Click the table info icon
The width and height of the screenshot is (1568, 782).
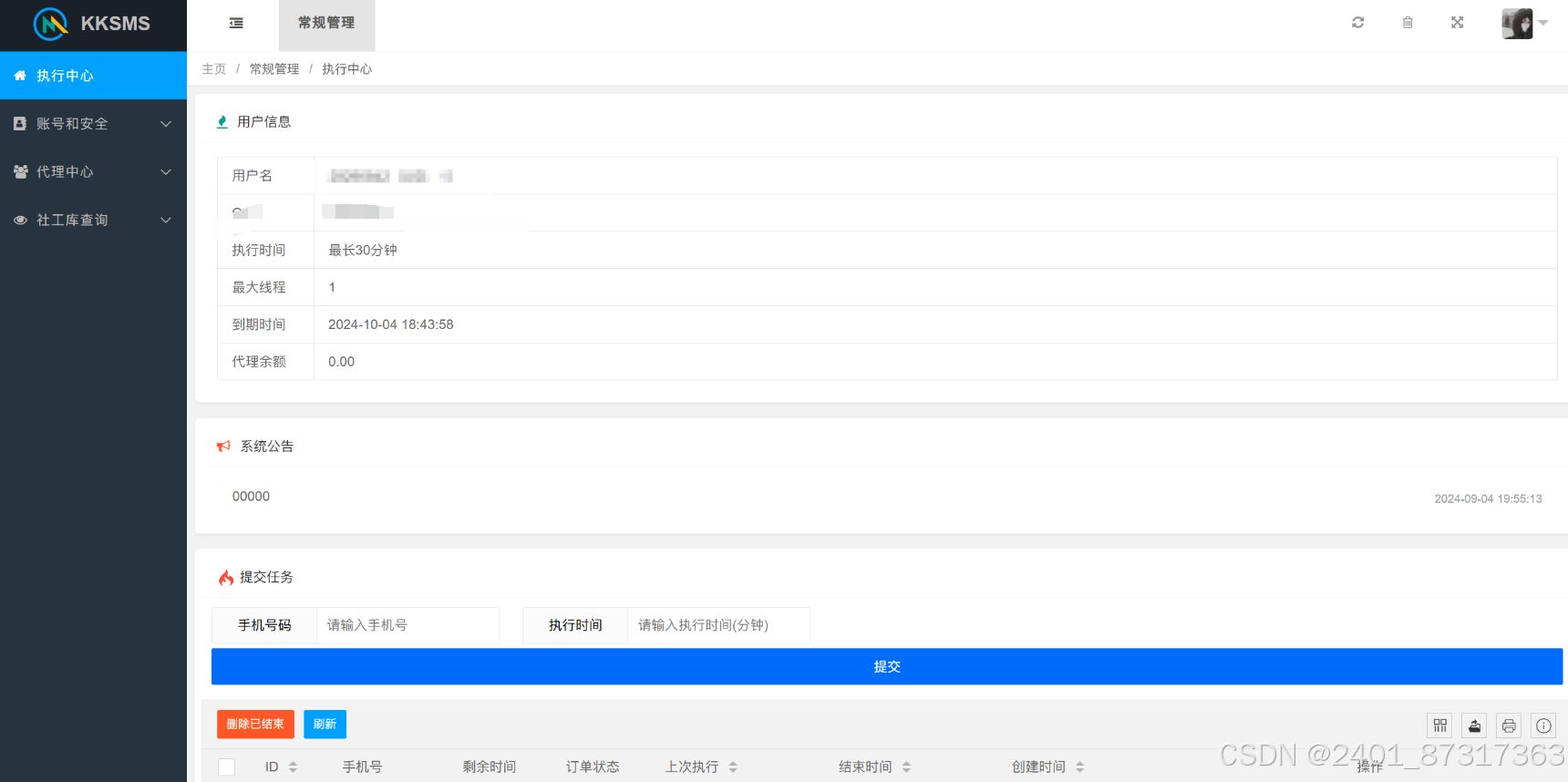click(x=1543, y=725)
